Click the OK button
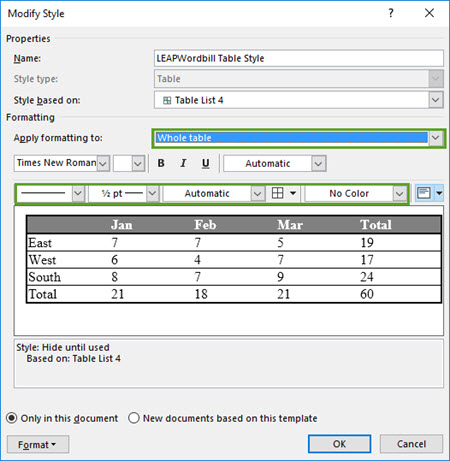Screen dimensions: 450x461 point(339,444)
